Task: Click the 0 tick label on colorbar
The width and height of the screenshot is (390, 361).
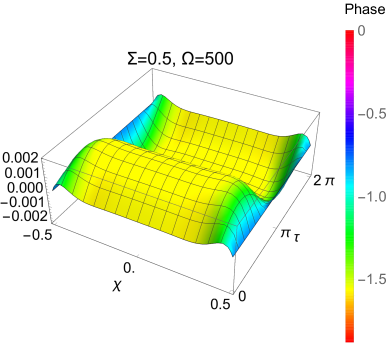Action: pos(361,31)
